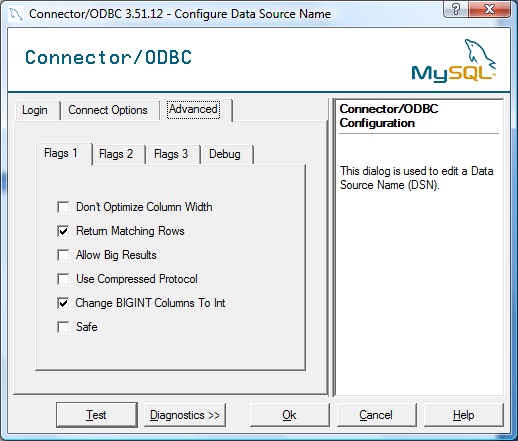518x441 pixels.
Task: Select the Advanced tab
Action: [x=197, y=110]
